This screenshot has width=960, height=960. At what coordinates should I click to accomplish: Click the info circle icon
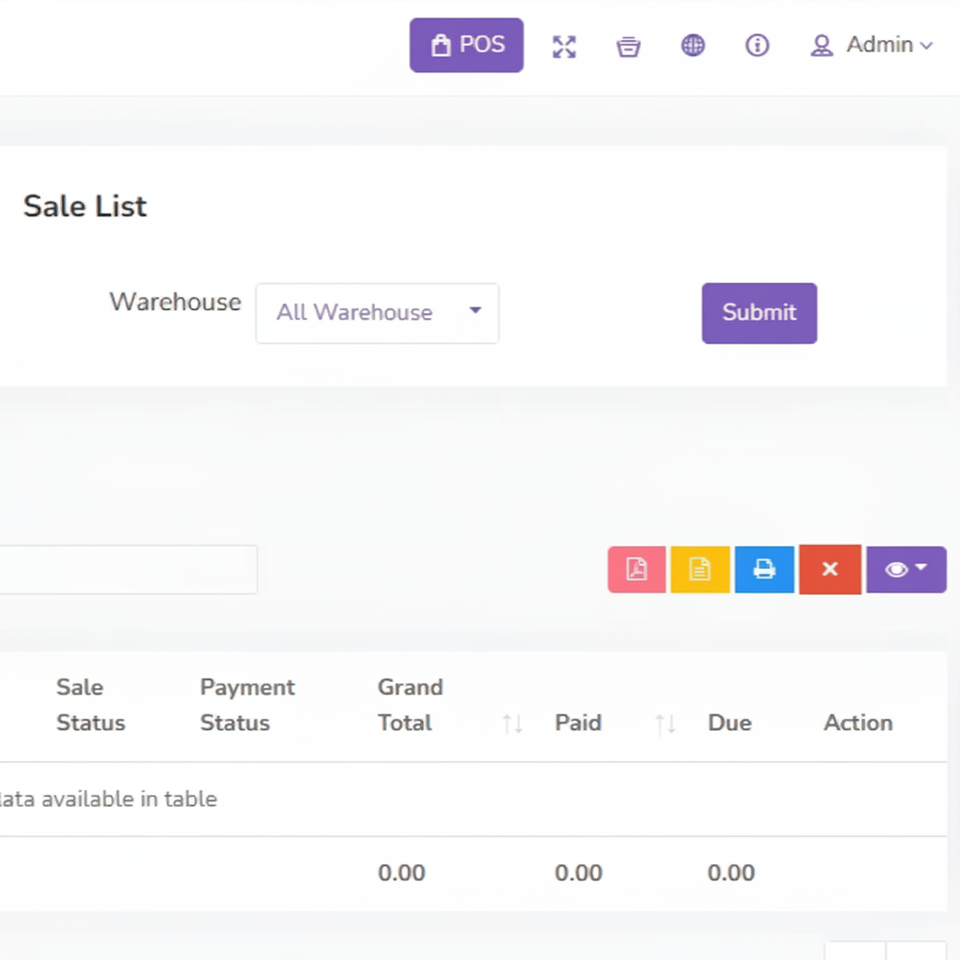757,45
